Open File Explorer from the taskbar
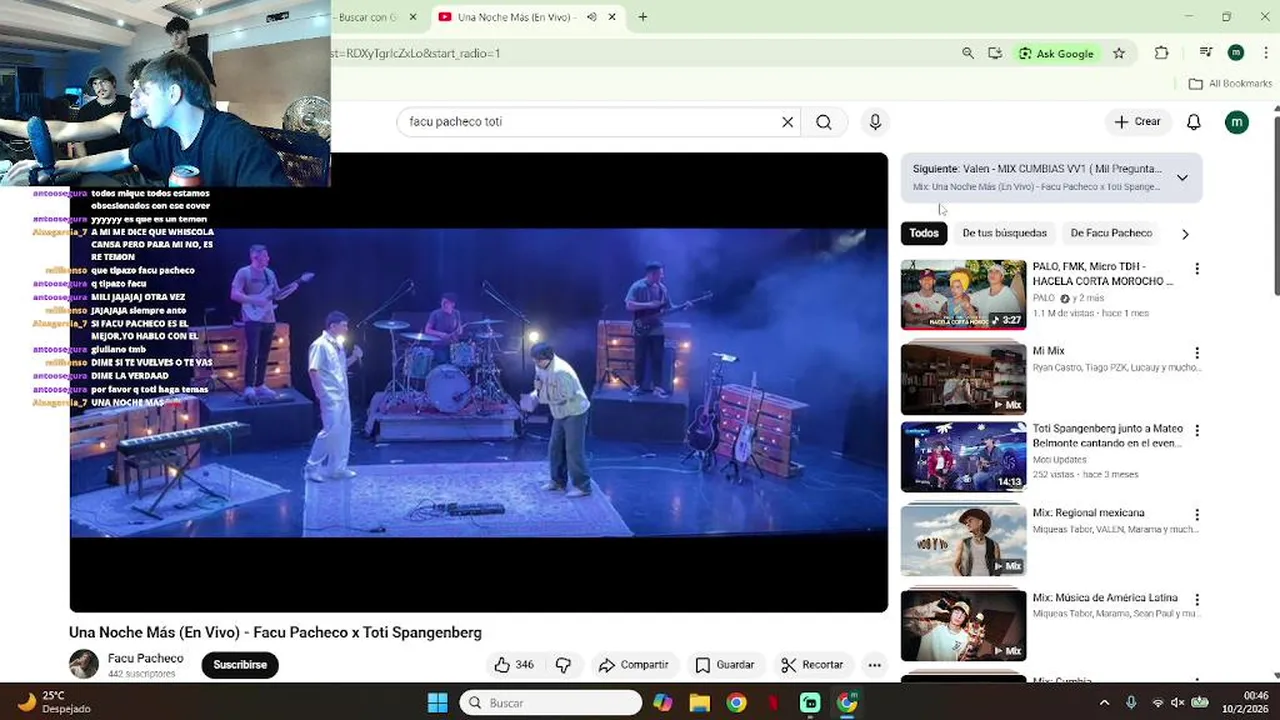 (699, 703)
